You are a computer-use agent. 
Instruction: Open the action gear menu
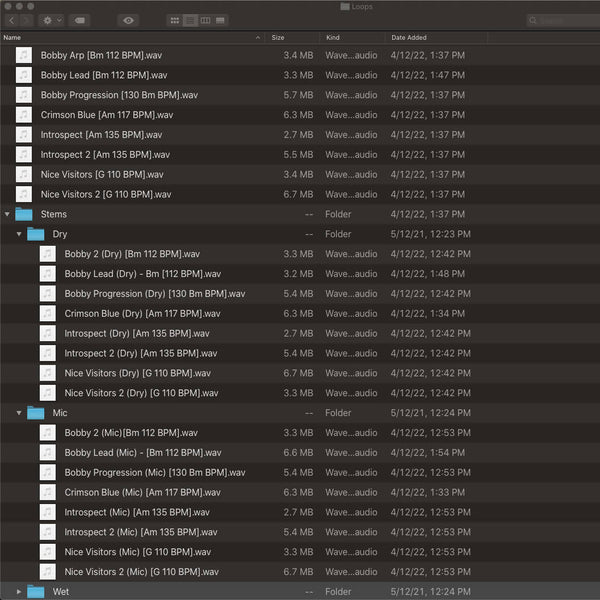coord(50,20)
